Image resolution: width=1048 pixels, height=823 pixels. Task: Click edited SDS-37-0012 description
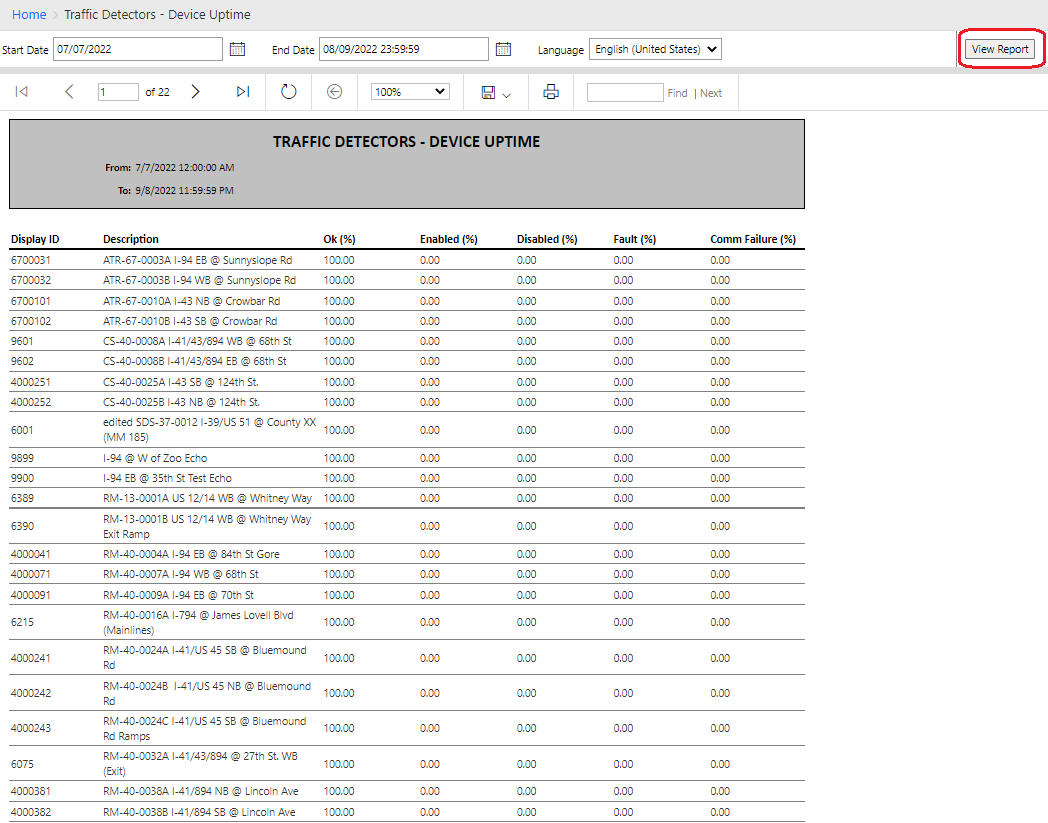tap(209, 429)
